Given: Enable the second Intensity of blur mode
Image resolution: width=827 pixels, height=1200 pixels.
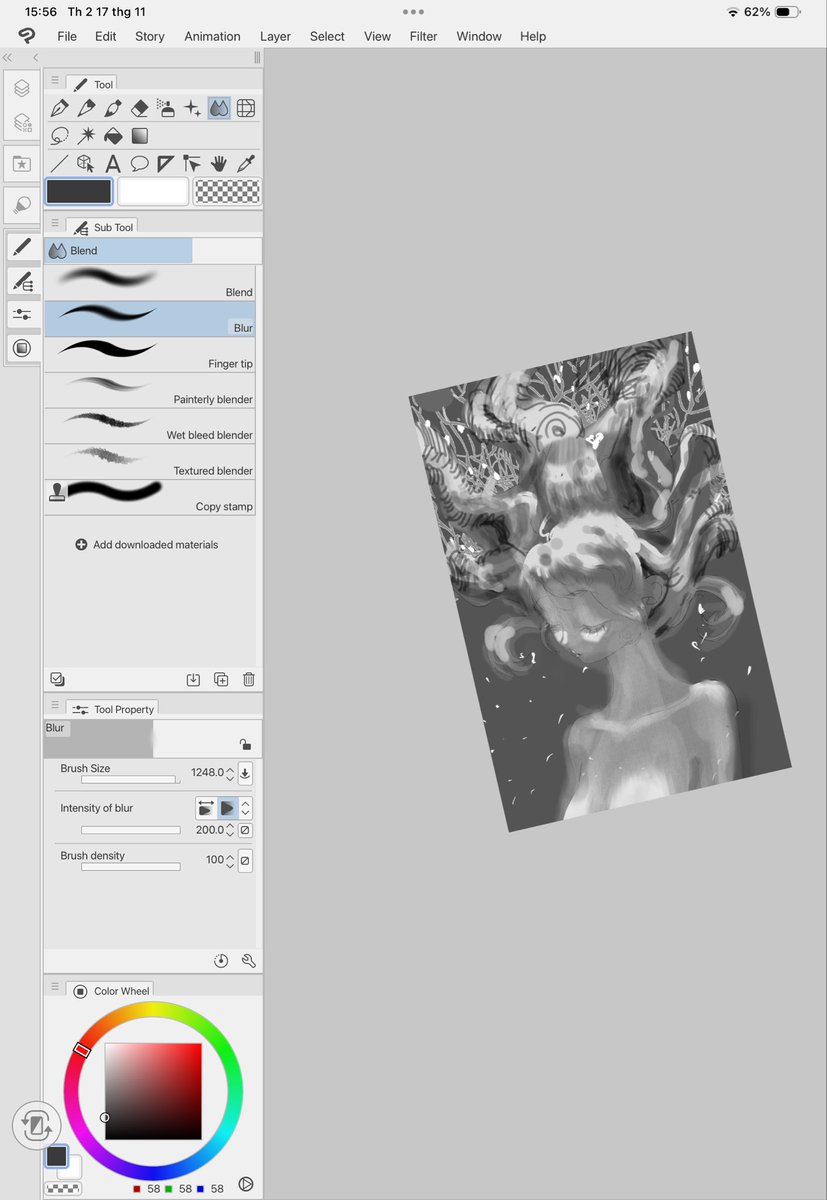Looking at the screenshot, I should click(x=230, y=807).
